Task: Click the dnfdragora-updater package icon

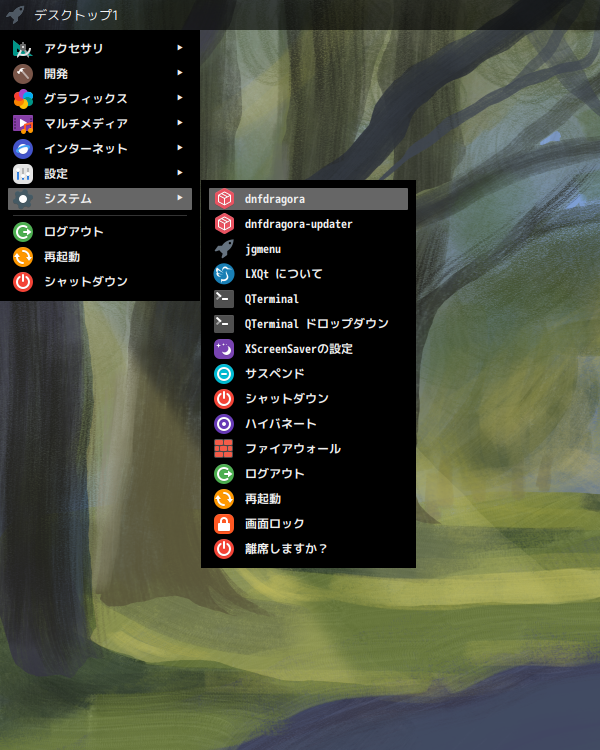Action: point(224,224)
